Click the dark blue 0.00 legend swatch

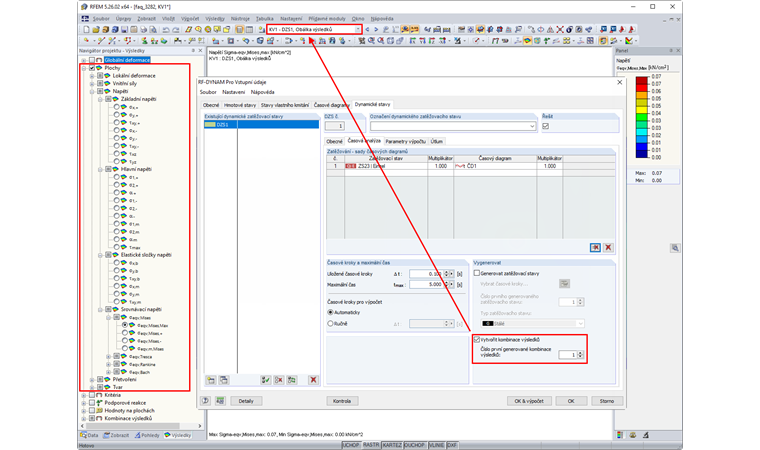coord(642,154)
